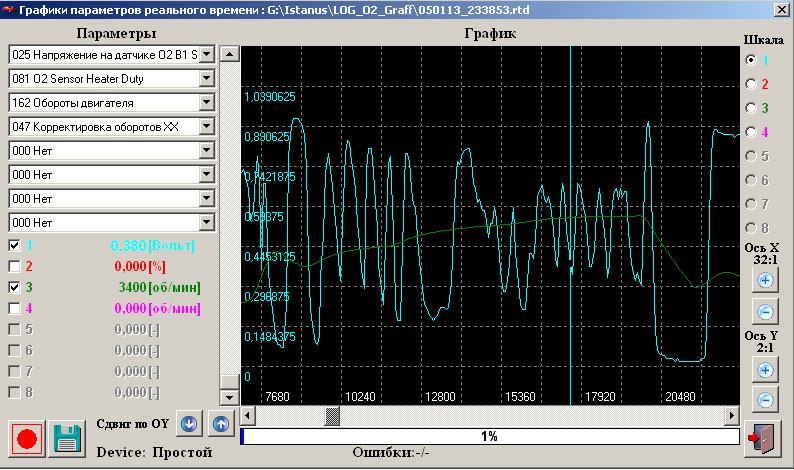Image resolution: width=794 pixels, height=470 pixels.
Task: Click the red record button
Action: tap(26, 440)
